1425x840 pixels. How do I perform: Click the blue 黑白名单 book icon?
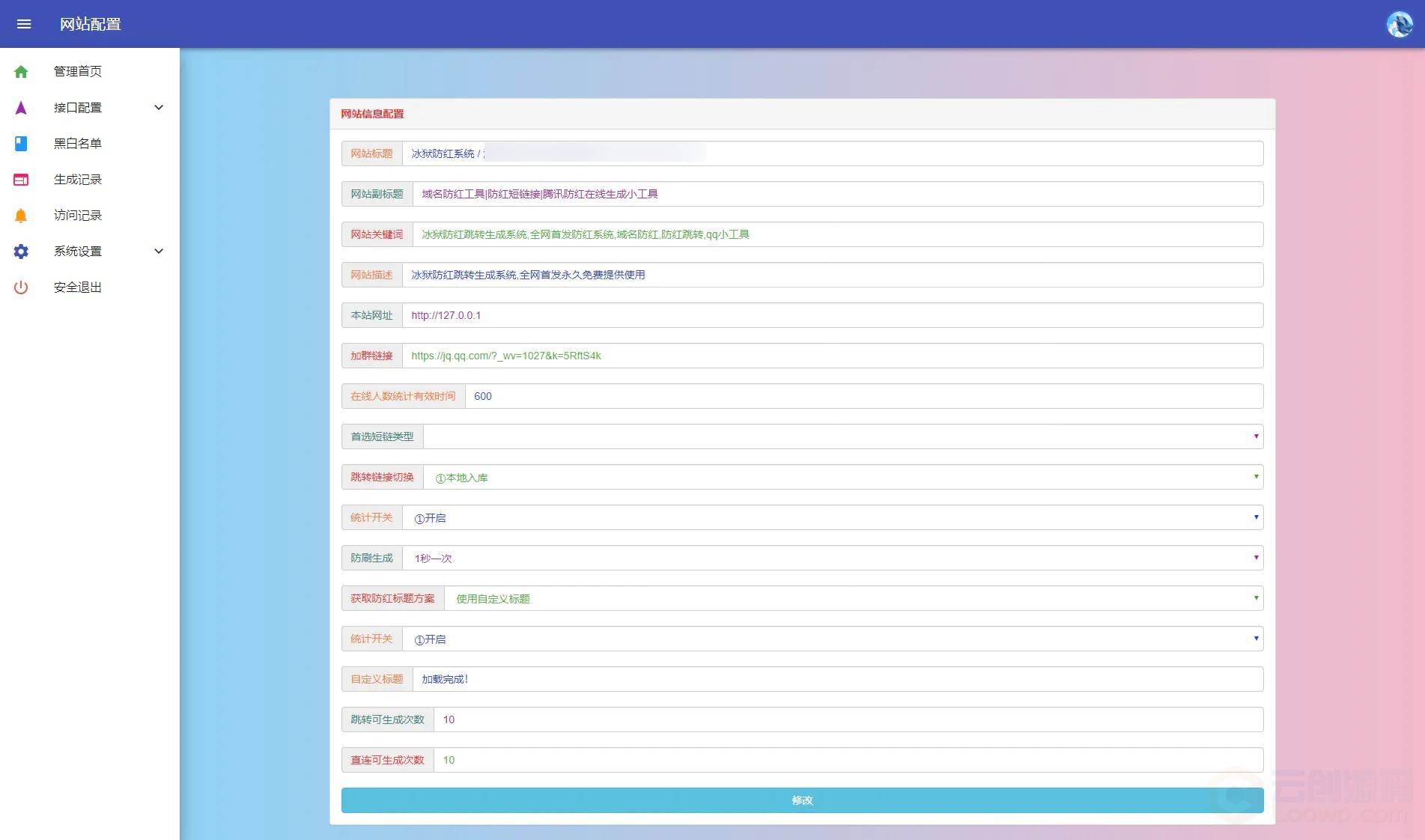(x=21, y=144)
